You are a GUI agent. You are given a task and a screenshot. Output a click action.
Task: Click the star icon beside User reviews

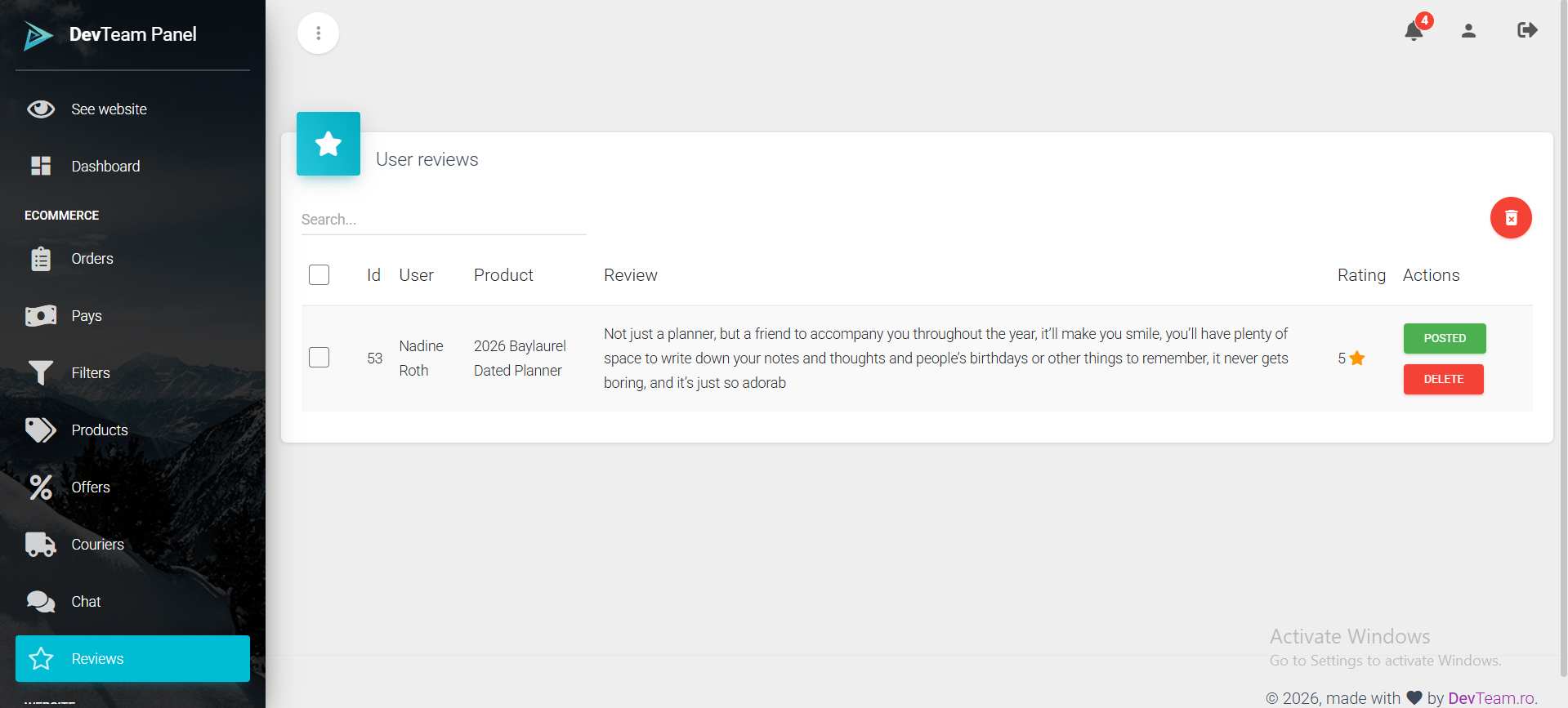tap(328, 144)
